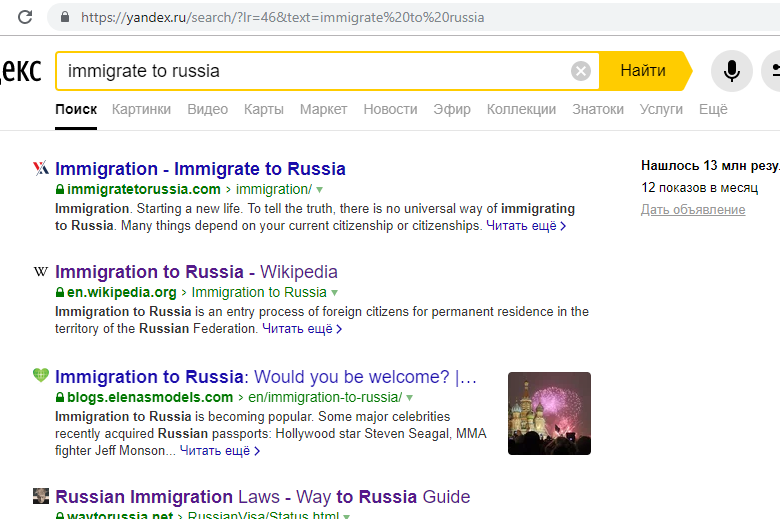The height and width of the screenshot is (519, 780).
Task: Open the Маркет tab
Action: (x=323, y=109)
